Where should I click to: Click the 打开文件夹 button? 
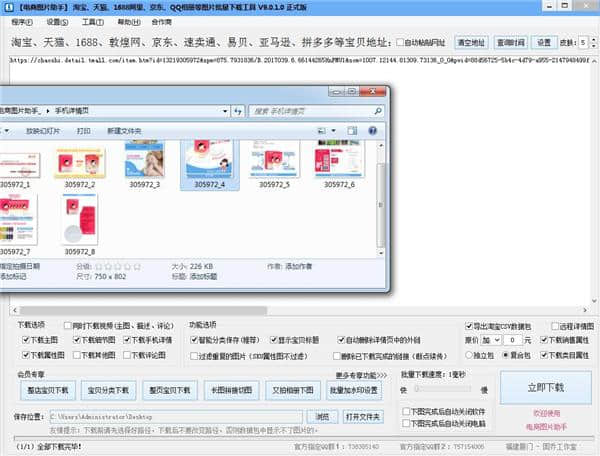362,417
